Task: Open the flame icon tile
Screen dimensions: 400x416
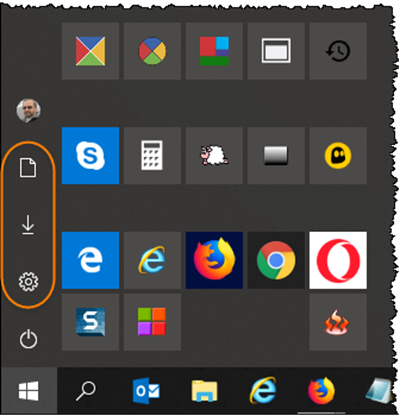Action: [338, 322]
